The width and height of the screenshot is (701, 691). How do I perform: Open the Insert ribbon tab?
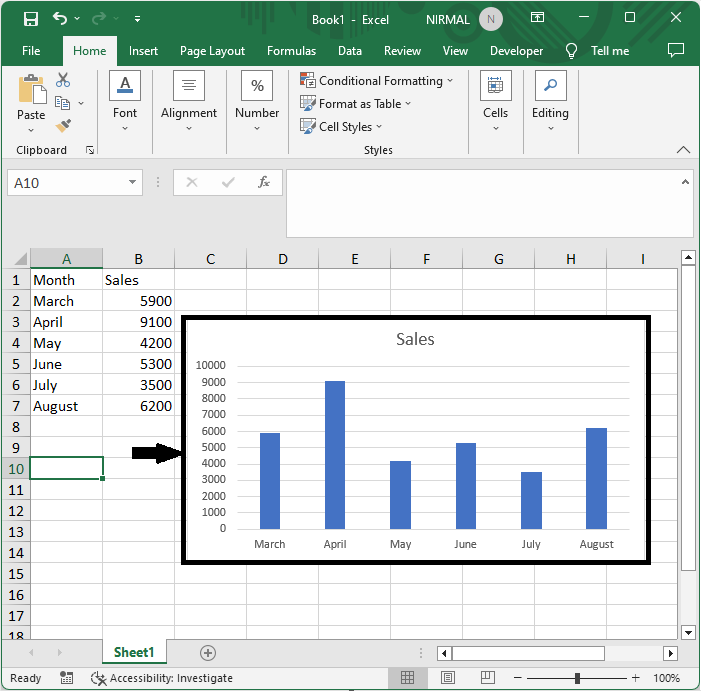(143, 51)
